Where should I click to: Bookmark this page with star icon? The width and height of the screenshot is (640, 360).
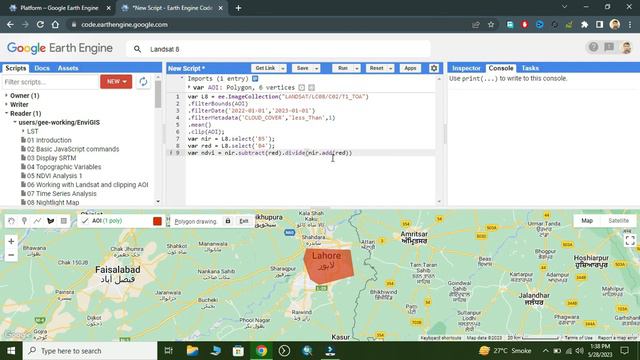click(x=491, y=24)
